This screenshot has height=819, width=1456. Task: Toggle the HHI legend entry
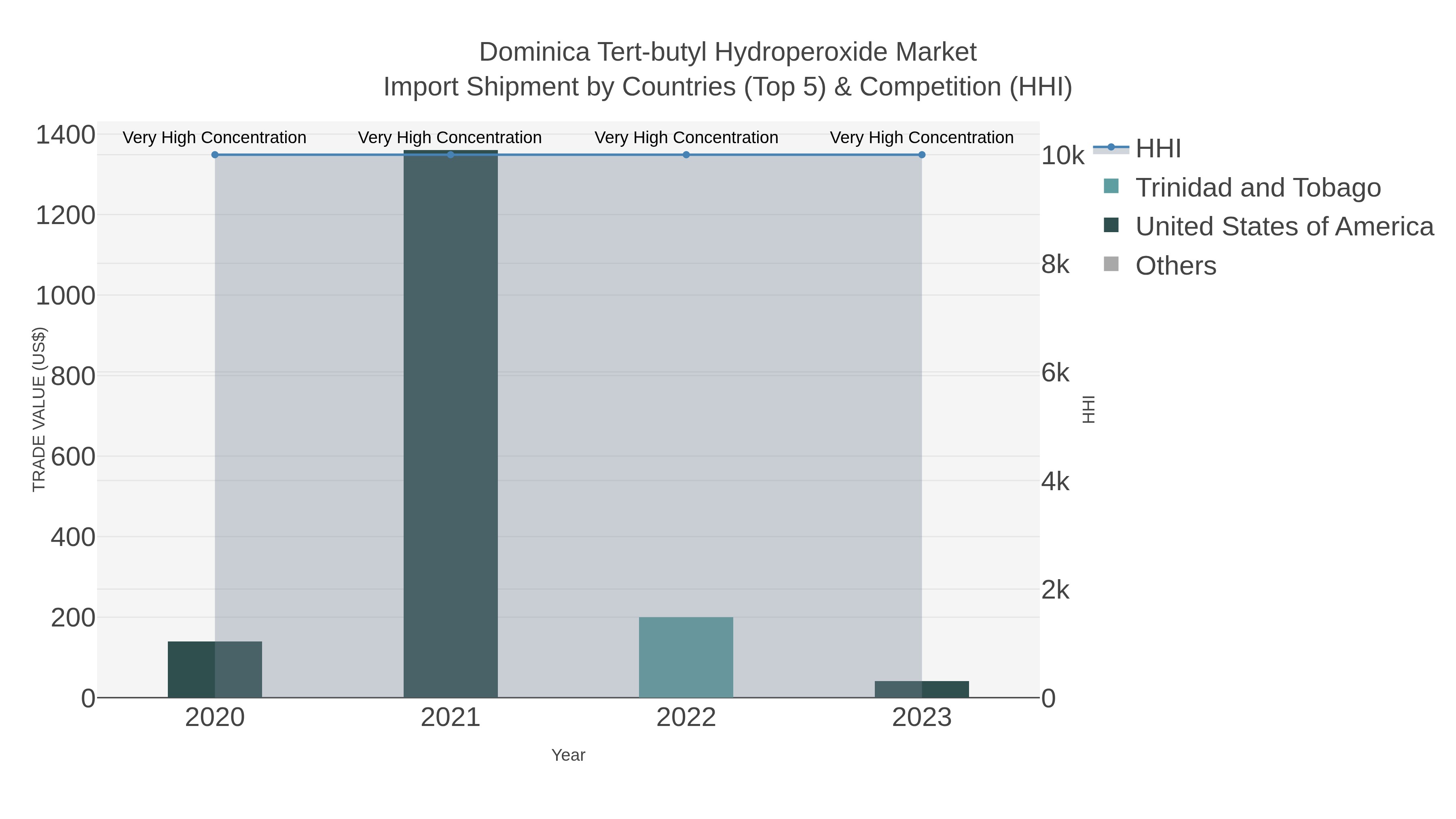[x=1136, y=149]
